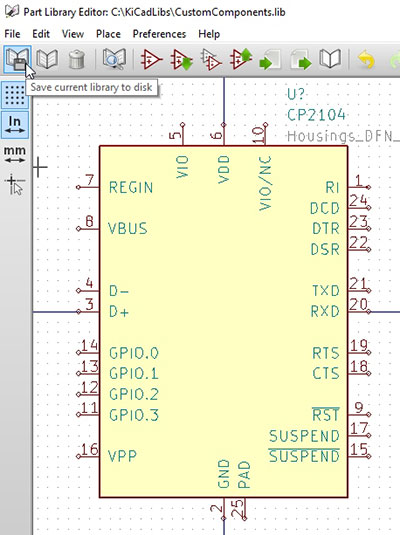Click the create new component op-amp icon

click(152, 59)
